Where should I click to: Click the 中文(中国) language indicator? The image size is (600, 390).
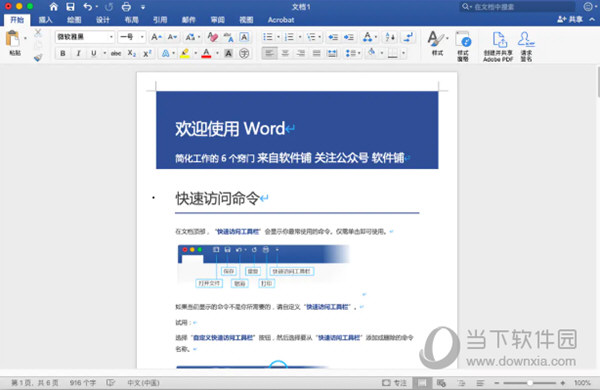[143, 383]
